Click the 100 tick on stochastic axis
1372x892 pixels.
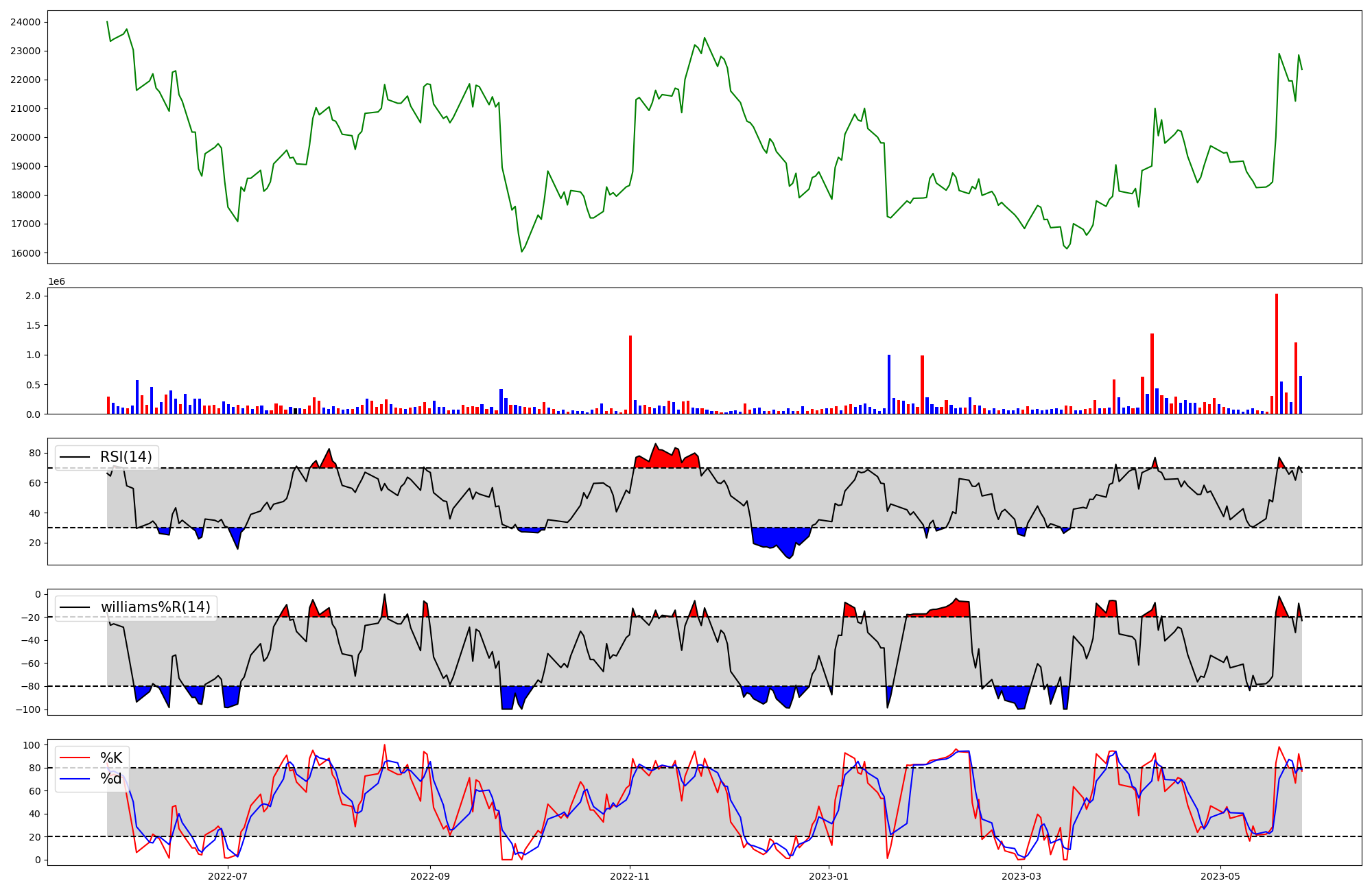pyautogui.click(x=32, y=745)
